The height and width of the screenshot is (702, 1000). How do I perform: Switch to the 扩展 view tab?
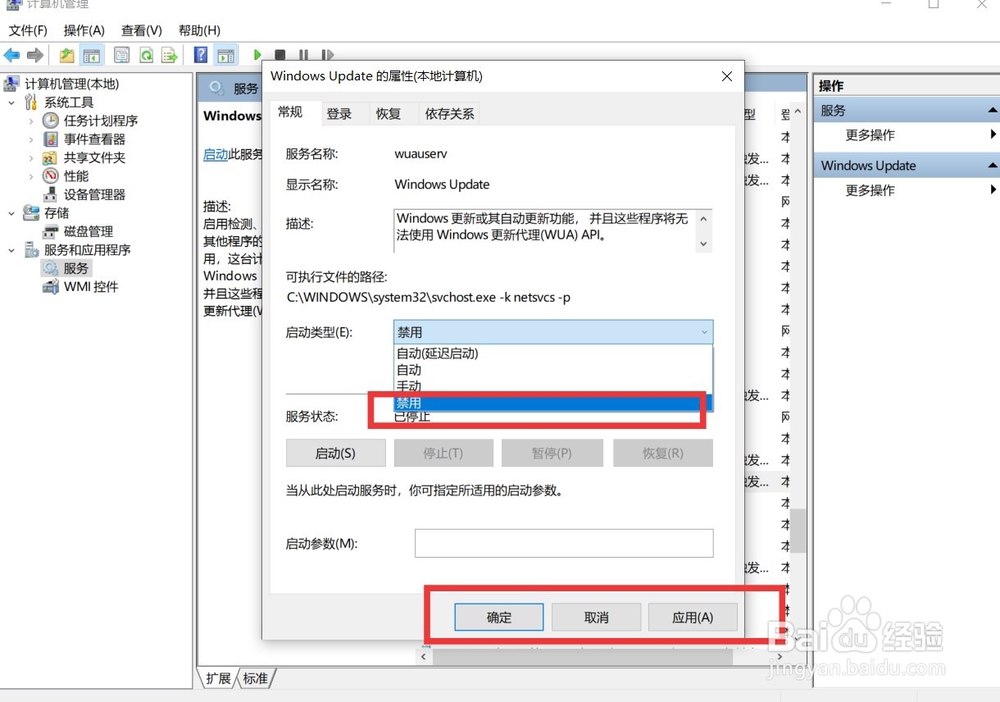[x=218, y=678]
